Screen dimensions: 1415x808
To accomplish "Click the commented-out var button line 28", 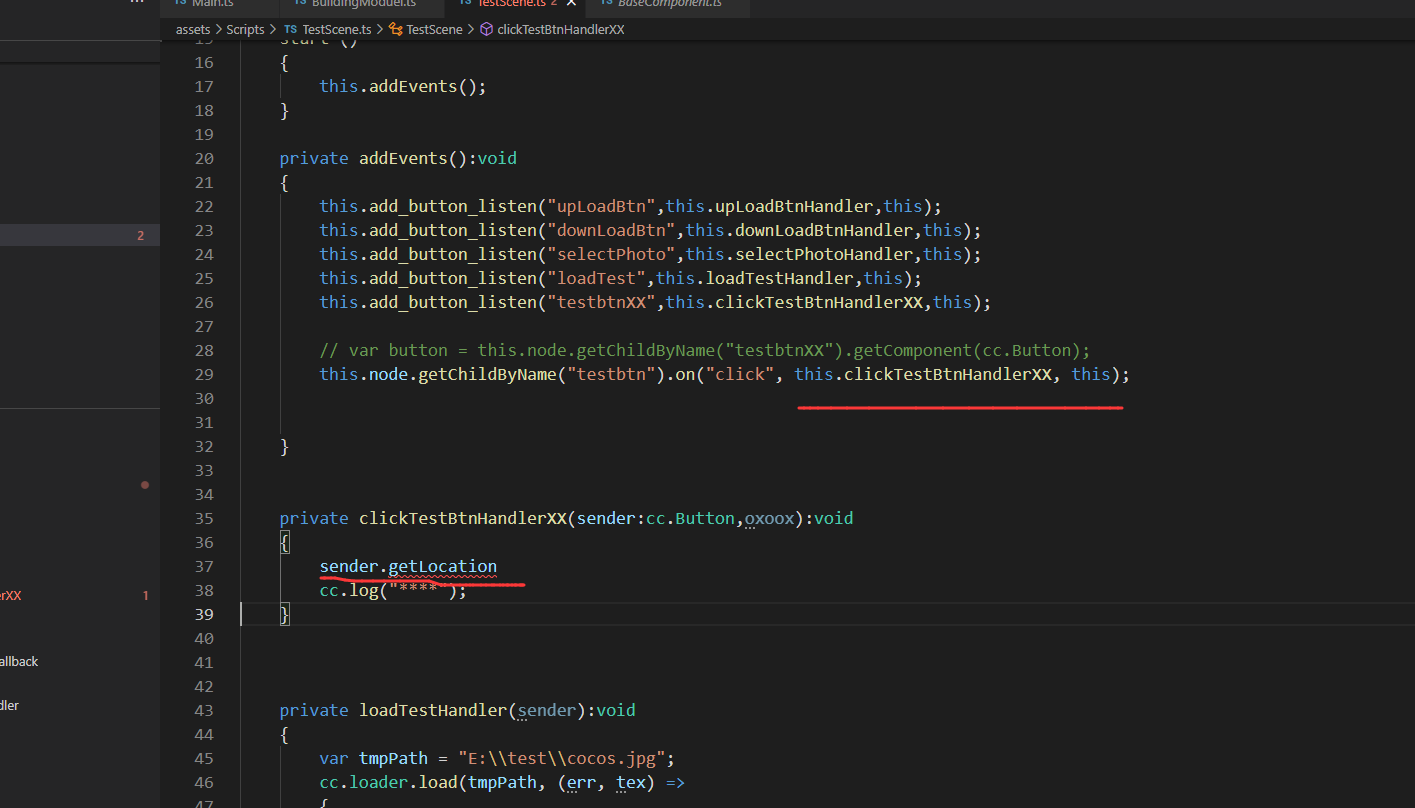I will [705, 350].
